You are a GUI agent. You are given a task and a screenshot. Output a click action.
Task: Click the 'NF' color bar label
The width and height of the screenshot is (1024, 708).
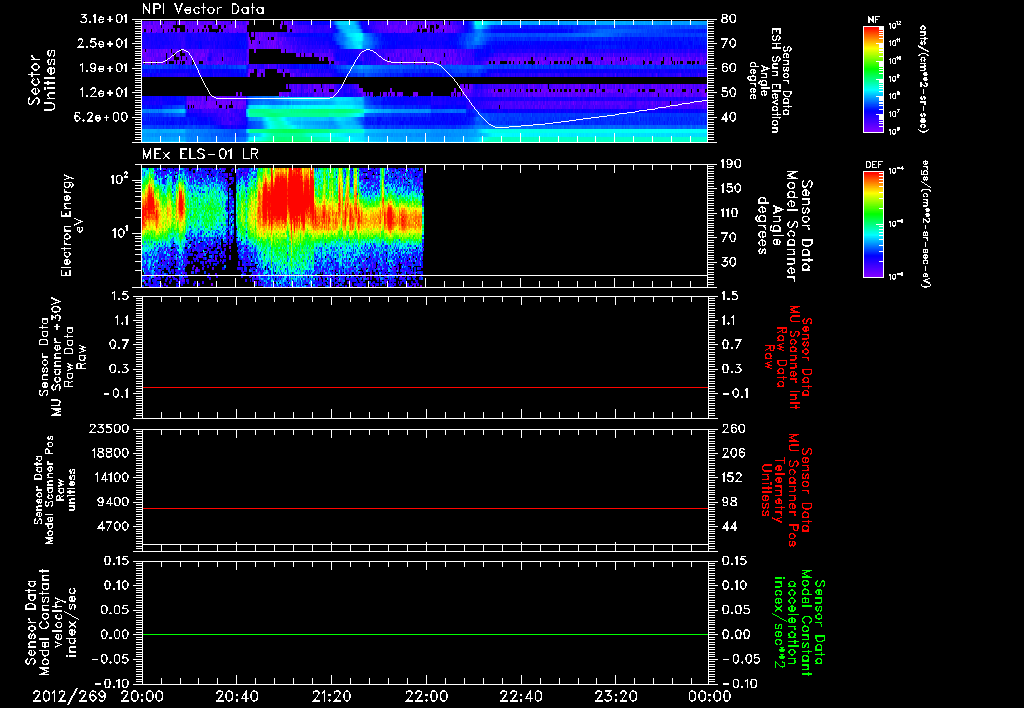point(873,20)
